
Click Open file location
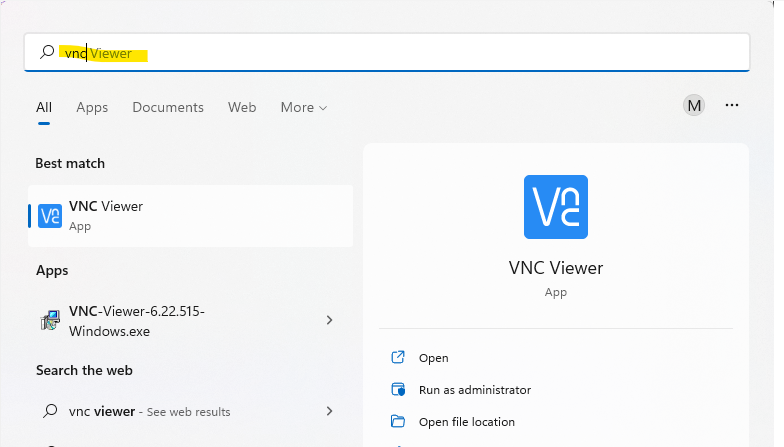[467, 421]
